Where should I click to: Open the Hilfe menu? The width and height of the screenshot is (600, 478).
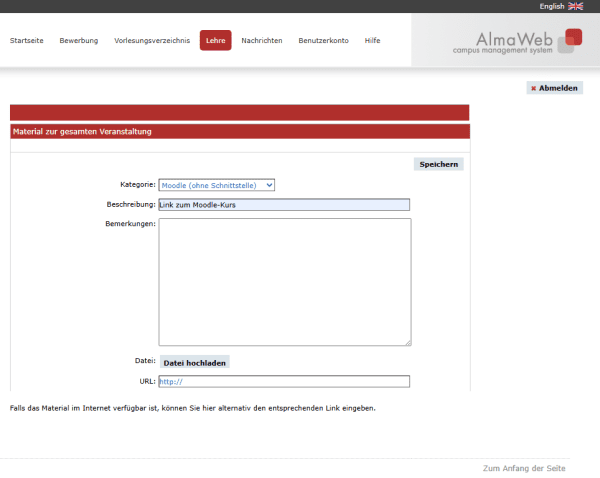[x=372, y=41]
